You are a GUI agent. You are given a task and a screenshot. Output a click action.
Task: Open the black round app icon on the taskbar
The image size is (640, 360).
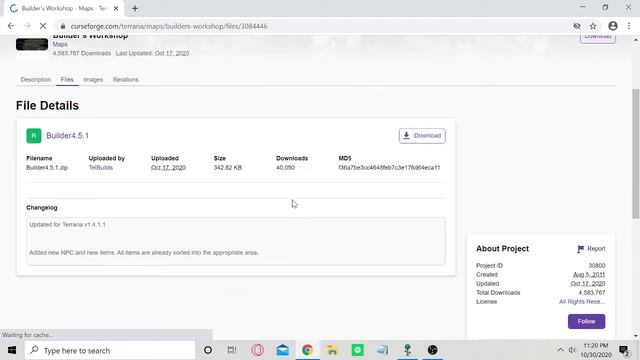click(433, 350)
